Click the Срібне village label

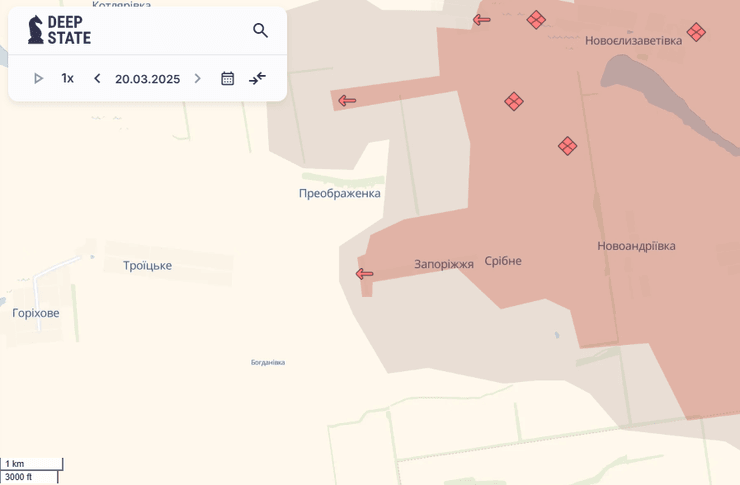pos(503,261)
